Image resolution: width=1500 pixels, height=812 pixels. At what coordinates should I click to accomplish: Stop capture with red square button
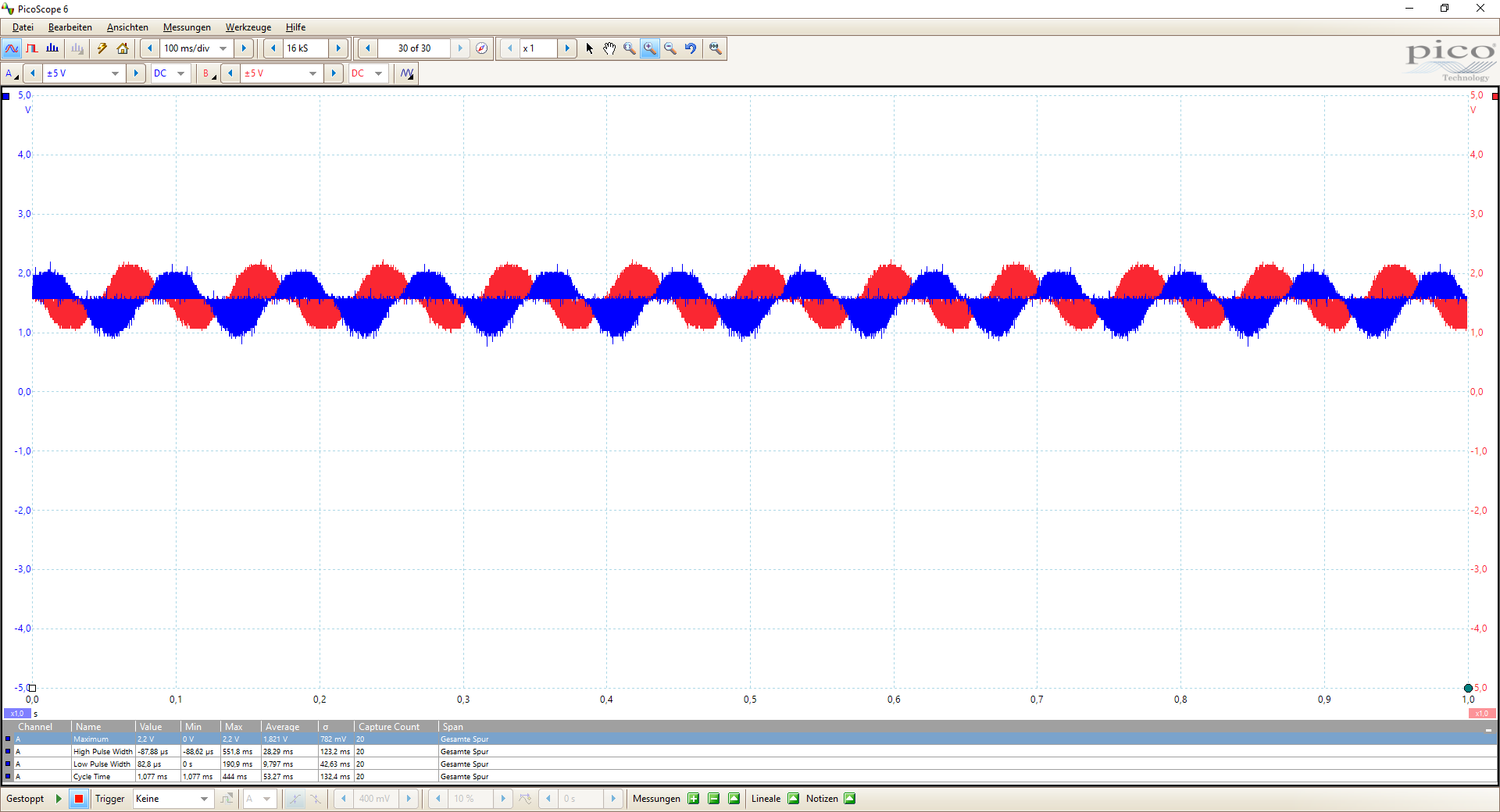(79, 799)
